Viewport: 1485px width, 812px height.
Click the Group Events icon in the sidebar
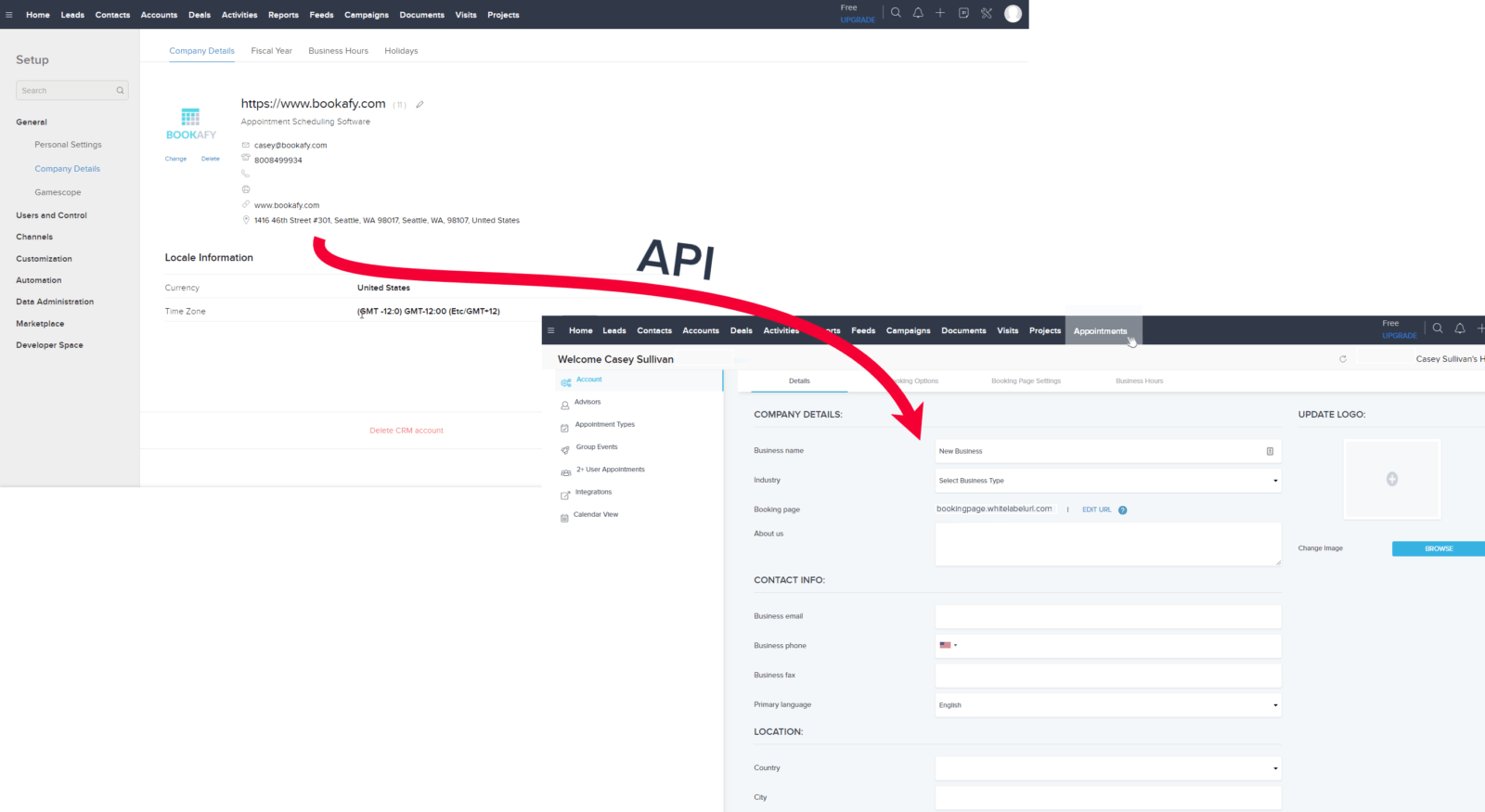[x=565, y=450]
